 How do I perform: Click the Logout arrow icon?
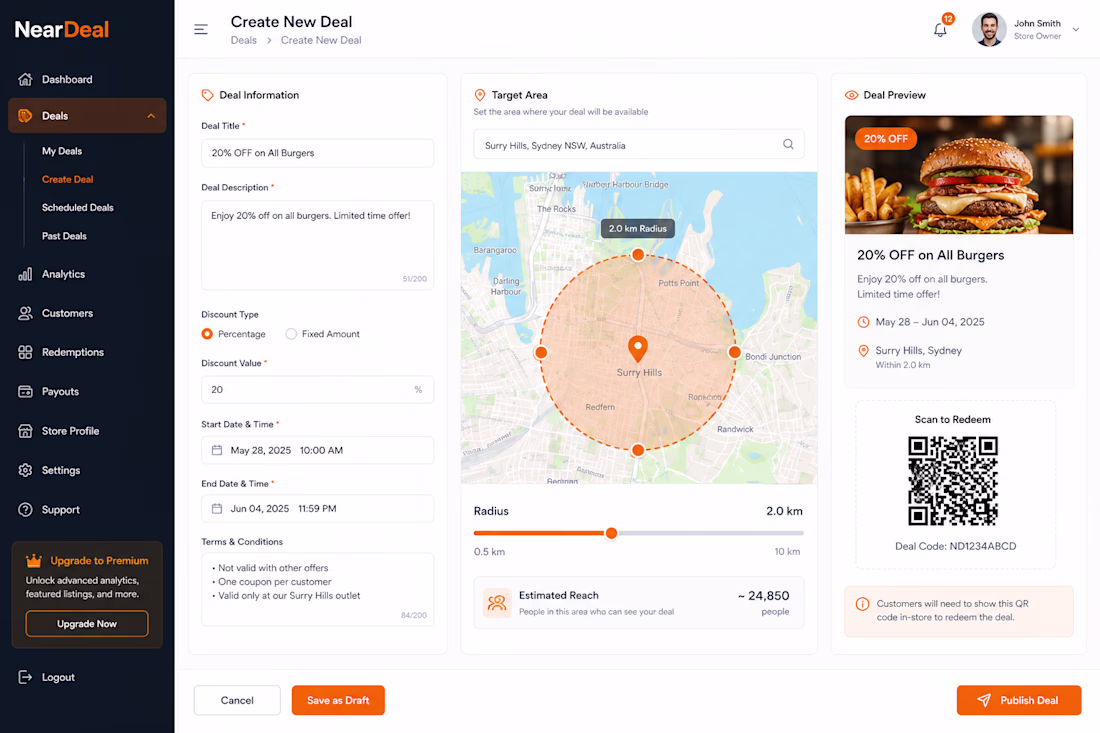(x=25, y=677)
